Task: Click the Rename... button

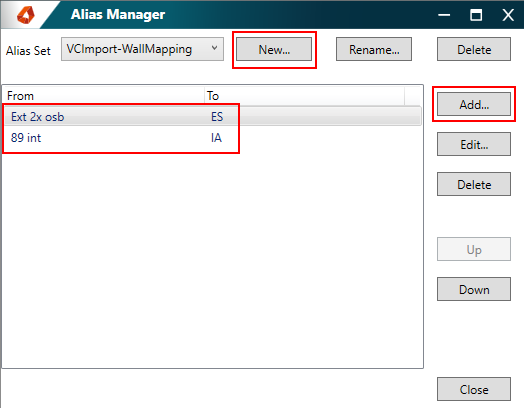Action: click(x=374, y=49)
